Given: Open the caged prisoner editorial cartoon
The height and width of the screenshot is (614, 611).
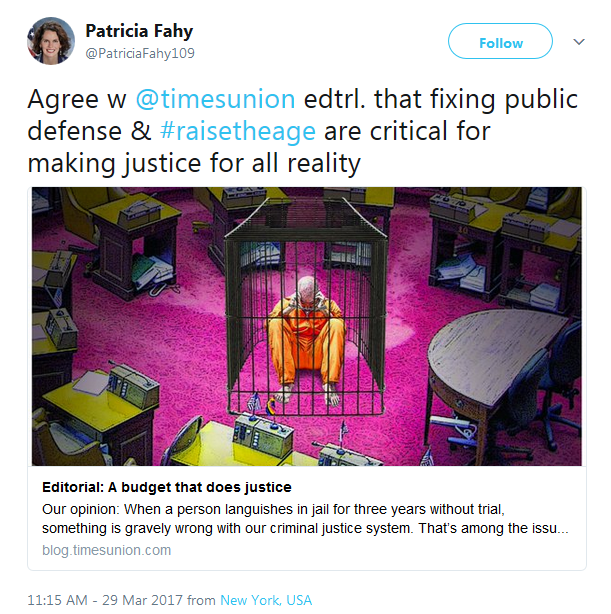Looking at the screenshot, I should click(307, 326).
